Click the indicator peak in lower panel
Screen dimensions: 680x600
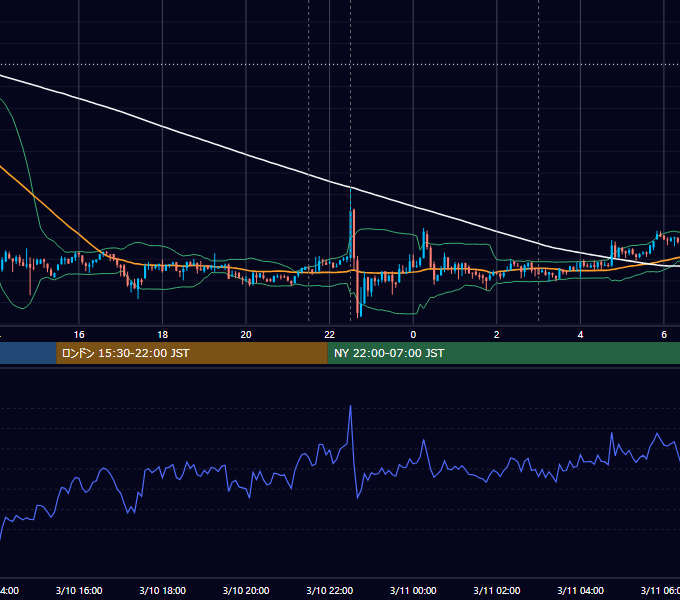tap(350, 407)
